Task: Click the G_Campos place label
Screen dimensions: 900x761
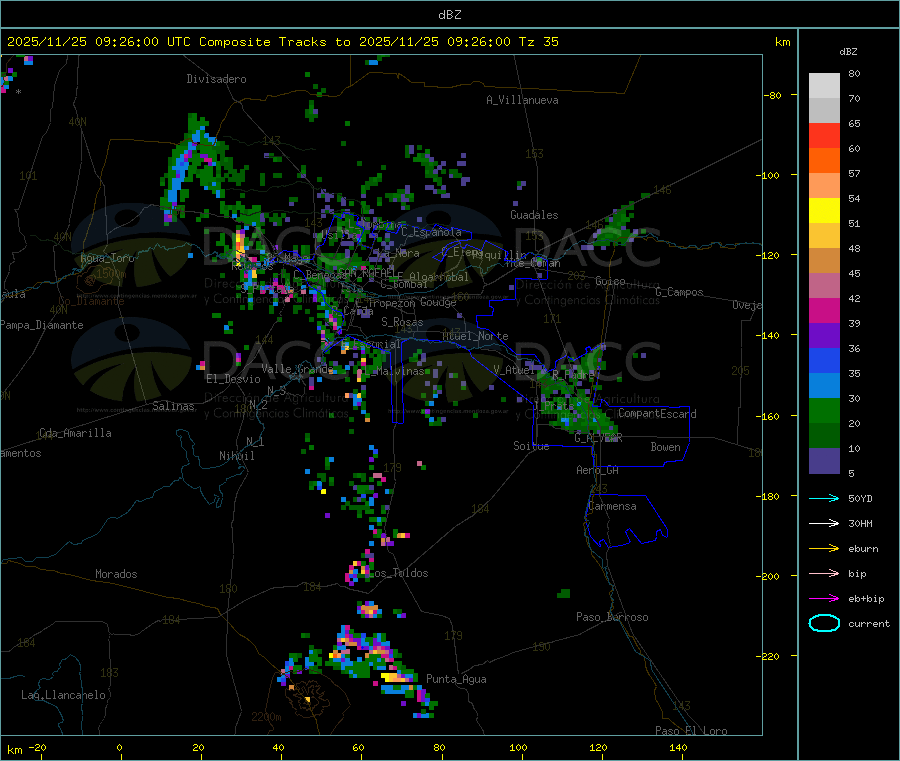Action: [680, 292]
